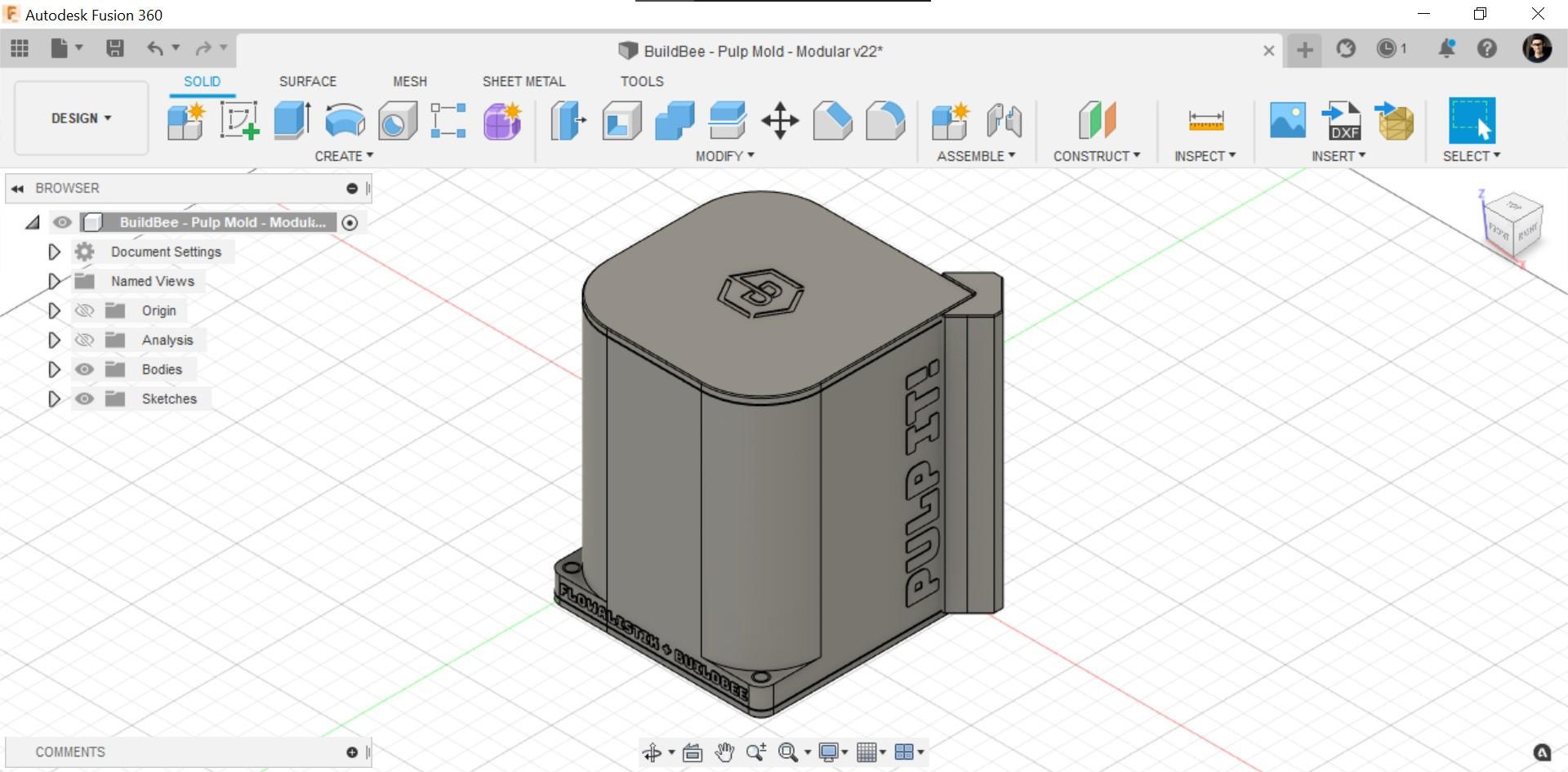Viewport: 1568px width, 772px height.
Task: Launch the Create Form tool
Action: click(501, 121)
